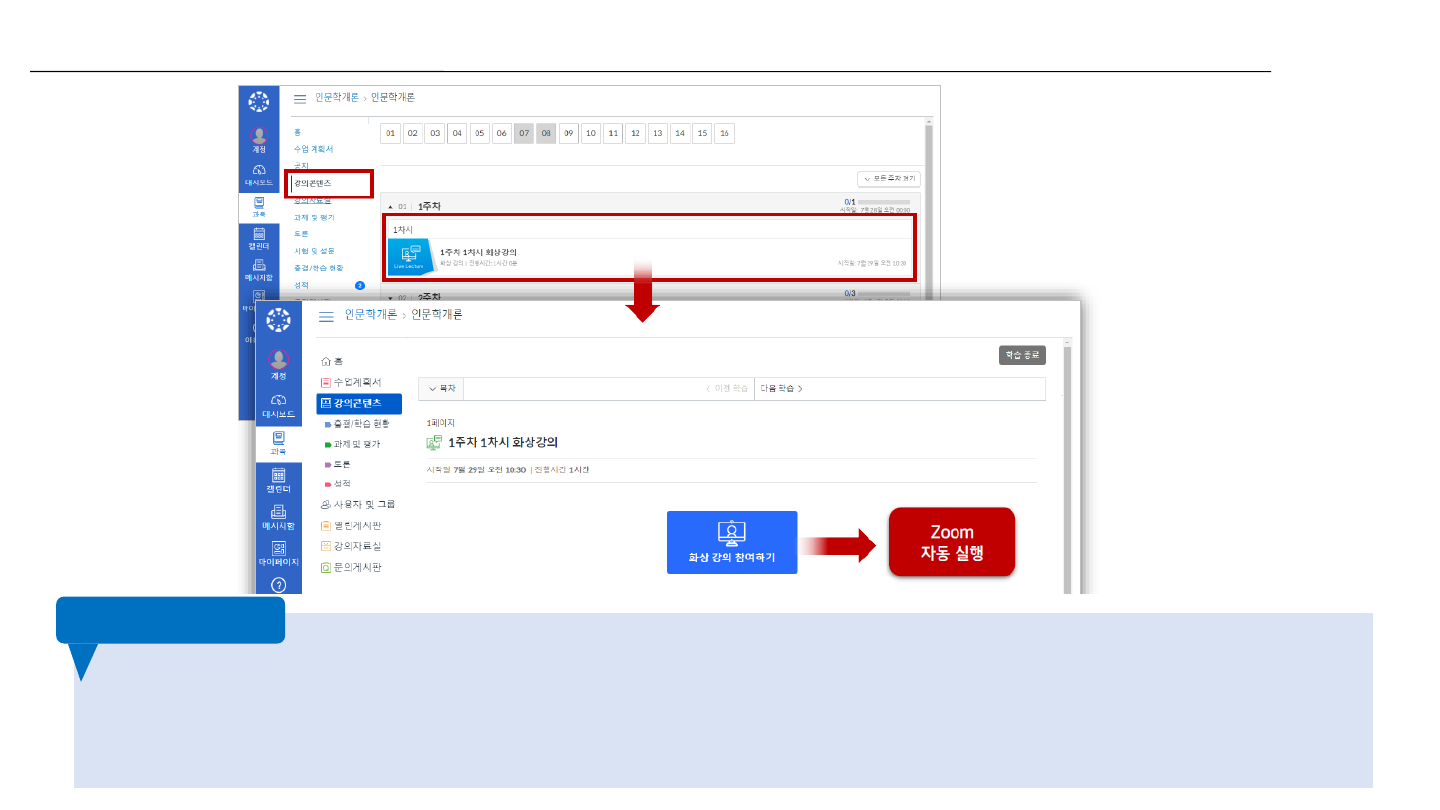Select week 16 tab
This screenshot has height=810, width=1440.
(724, 133)
